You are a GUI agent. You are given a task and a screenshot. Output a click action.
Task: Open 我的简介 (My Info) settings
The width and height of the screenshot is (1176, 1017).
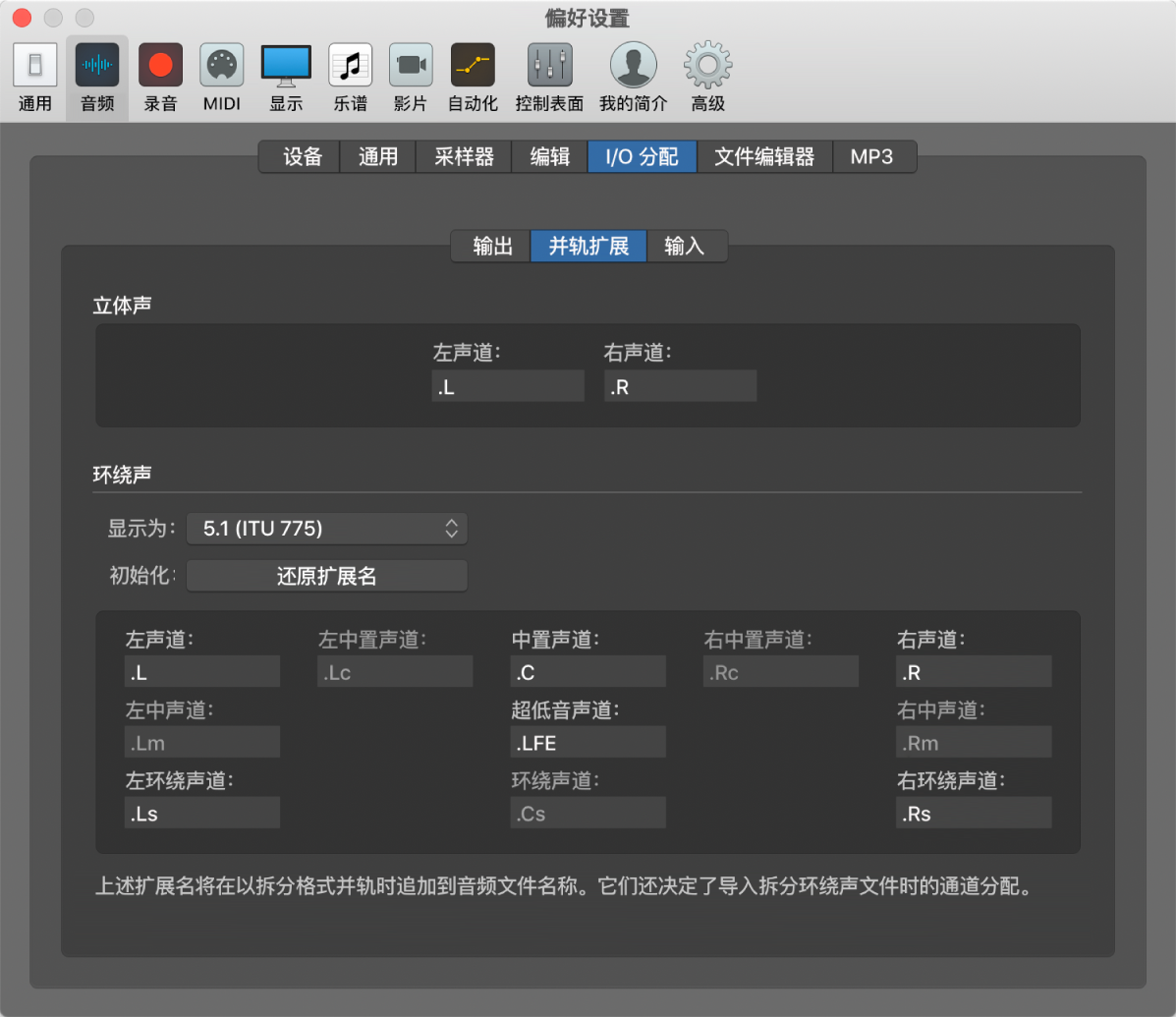(x=632, y=76)
